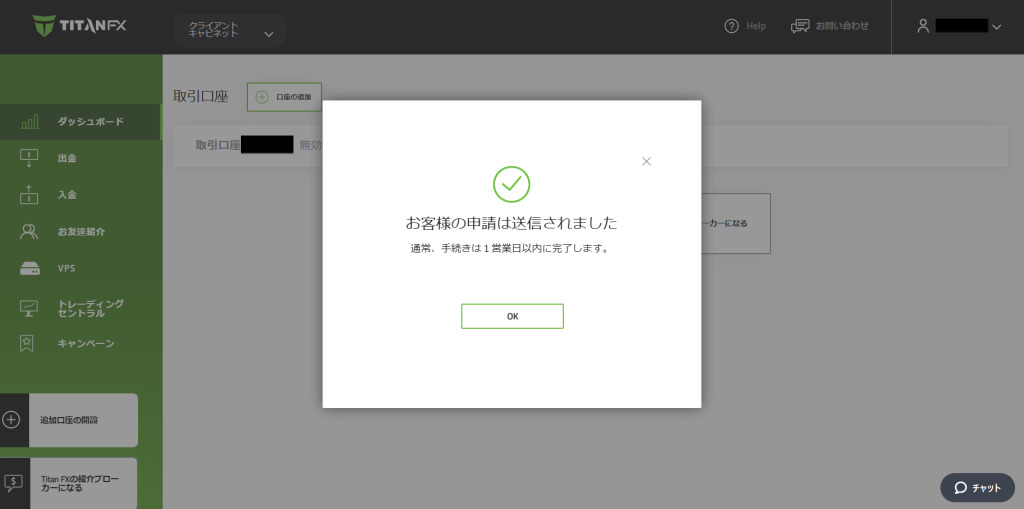Close the confirmation dialog with X

(x=647, y=161)
